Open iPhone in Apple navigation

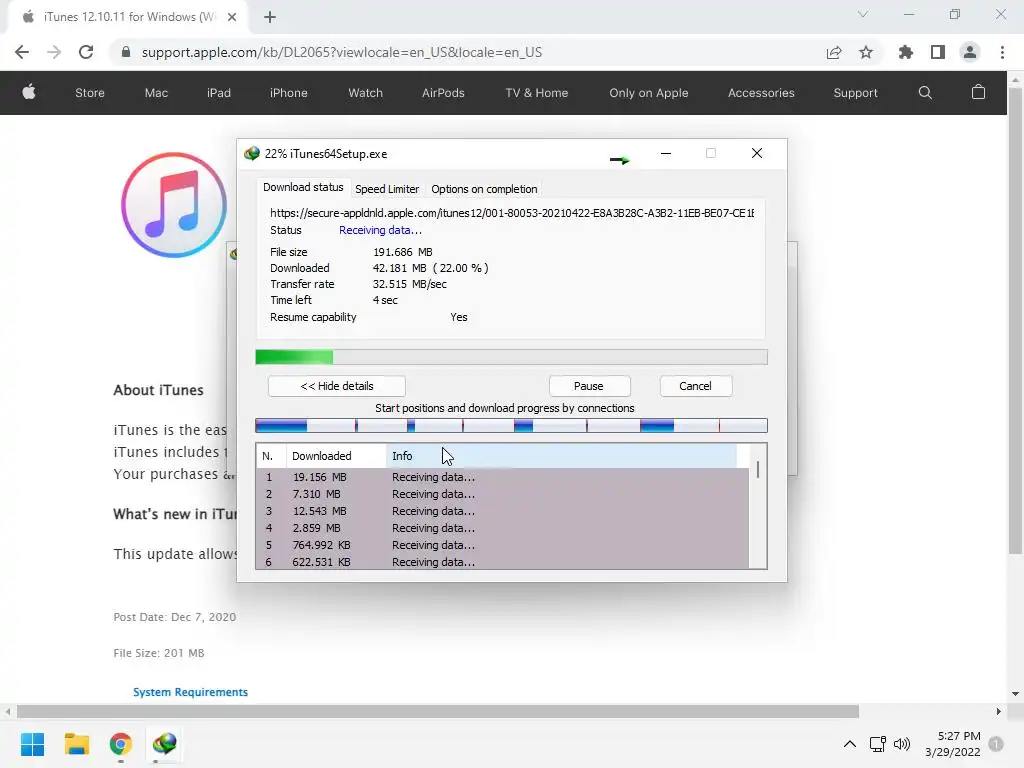[x=289, y=93]
